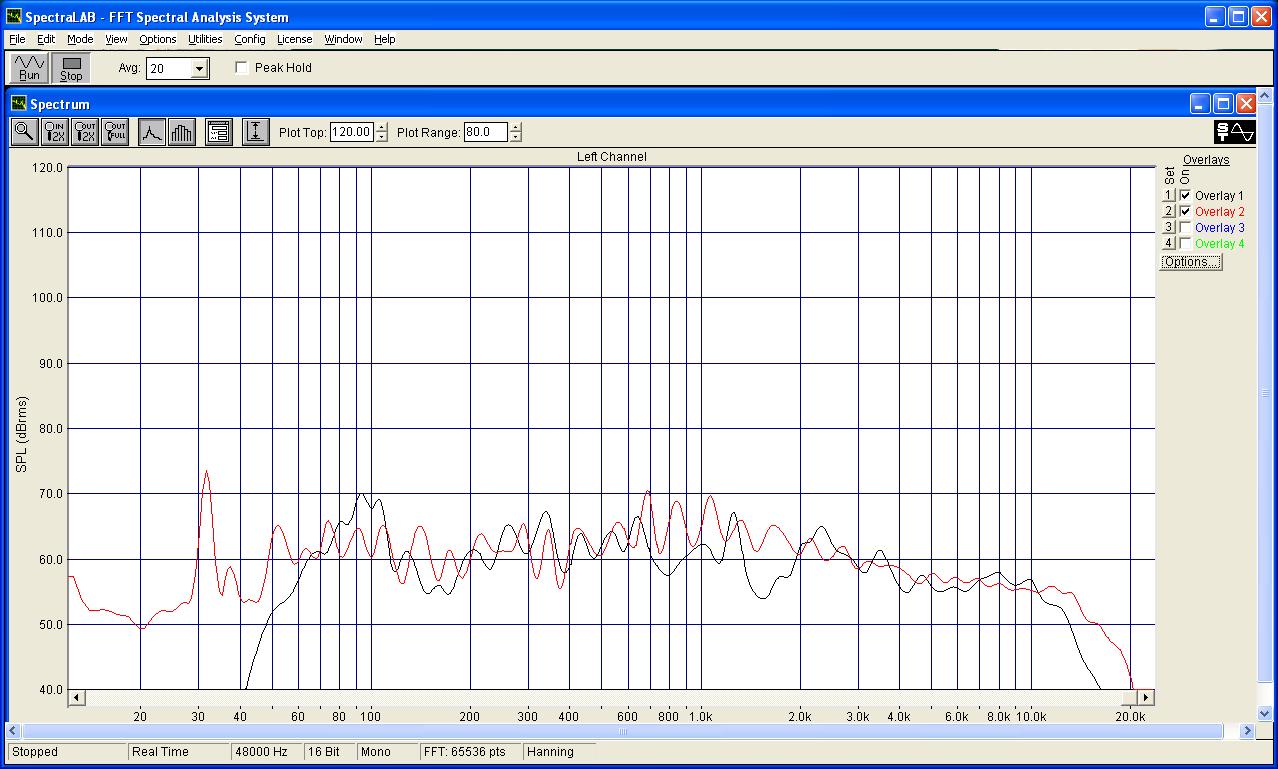
Task: Increase Plot Range with the up arrow
Action: click(515, 127)
